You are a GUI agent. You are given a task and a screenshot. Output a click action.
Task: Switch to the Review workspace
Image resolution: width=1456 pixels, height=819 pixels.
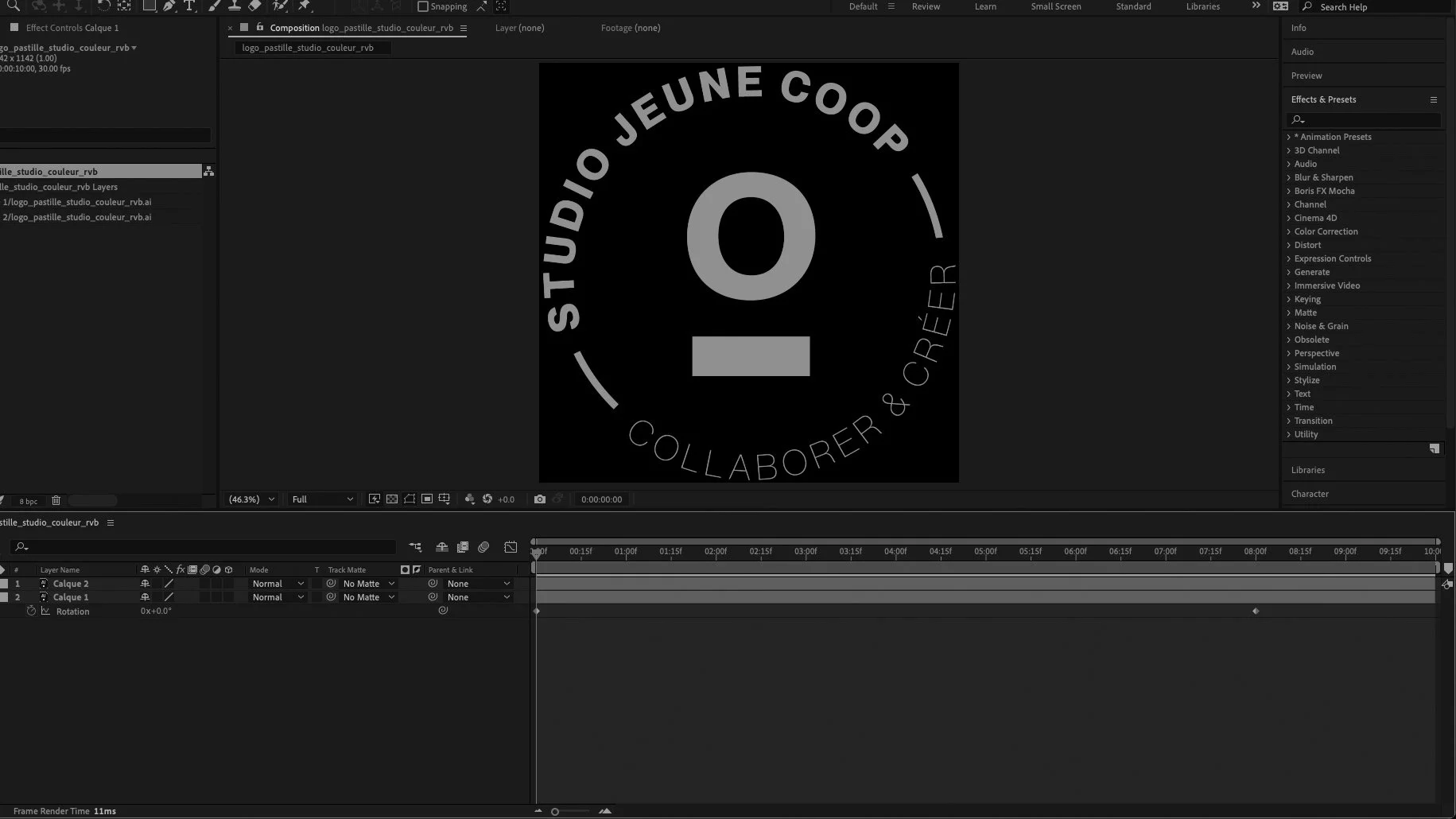pos(926,6)
